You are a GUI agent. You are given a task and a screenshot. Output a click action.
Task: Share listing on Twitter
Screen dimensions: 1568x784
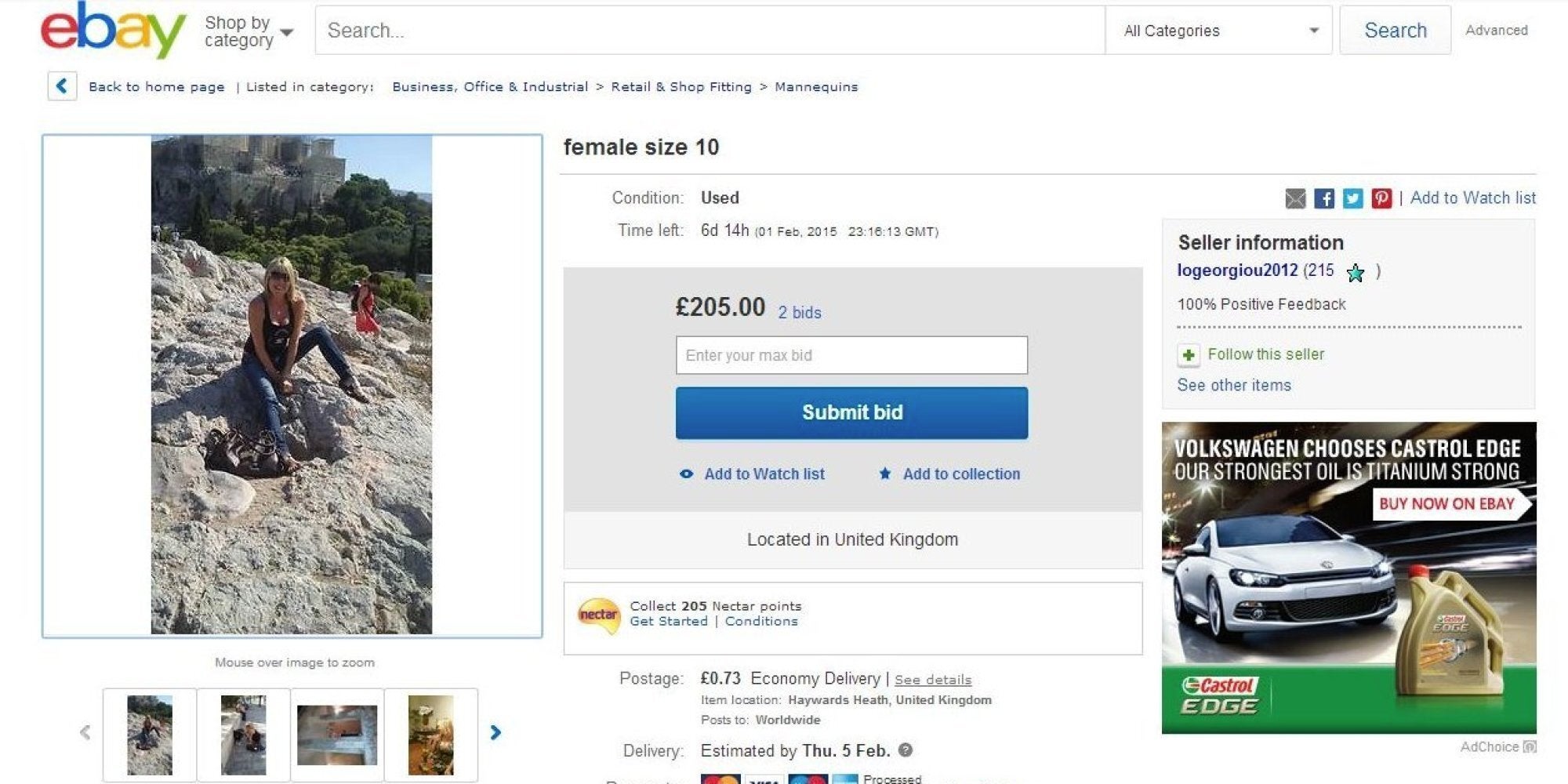[1352, 198]
